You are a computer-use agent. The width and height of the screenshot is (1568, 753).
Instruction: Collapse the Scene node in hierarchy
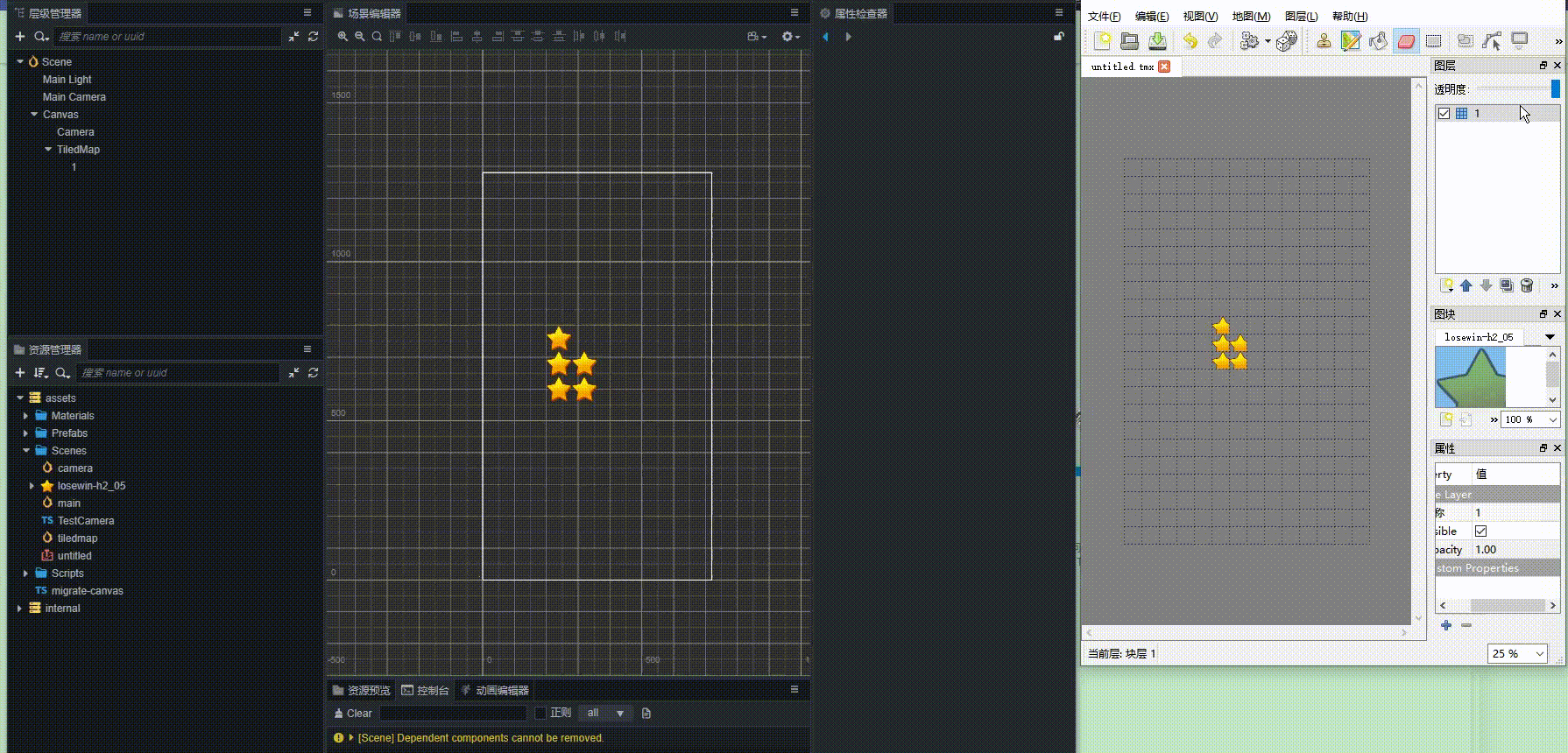[x=20, y=61]
